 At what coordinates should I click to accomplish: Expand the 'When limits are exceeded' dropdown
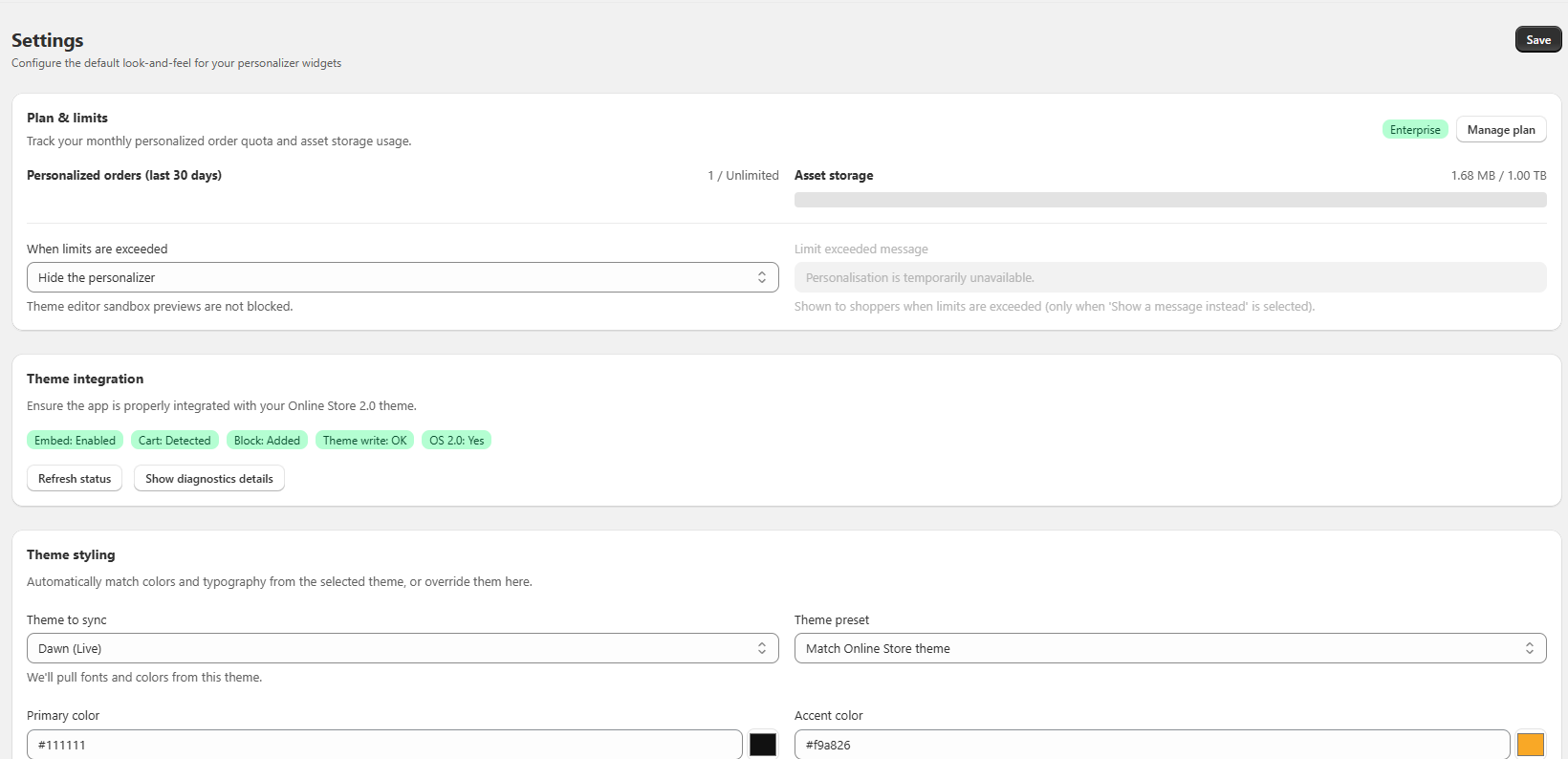pyautogui.click(x=402, y=277)
